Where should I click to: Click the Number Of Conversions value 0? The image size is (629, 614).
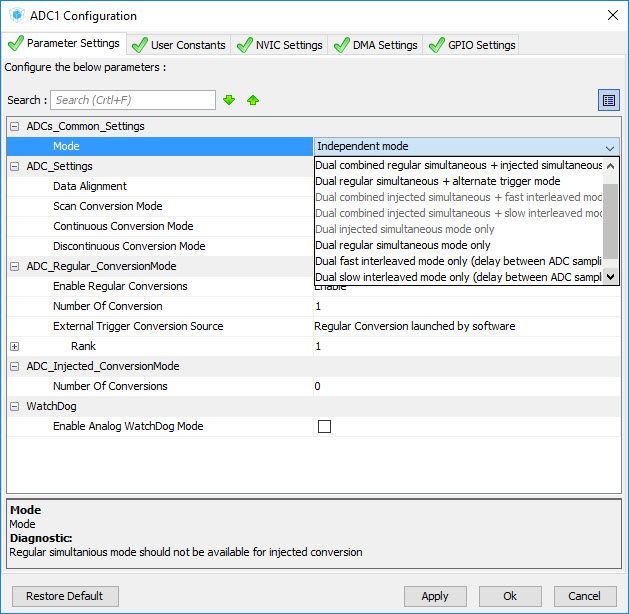click(317, 387)
